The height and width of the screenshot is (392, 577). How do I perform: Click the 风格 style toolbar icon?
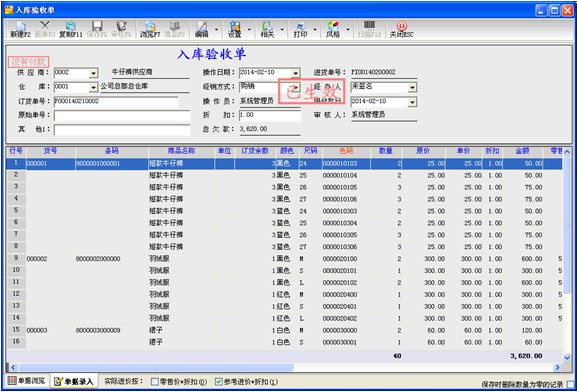333,29
